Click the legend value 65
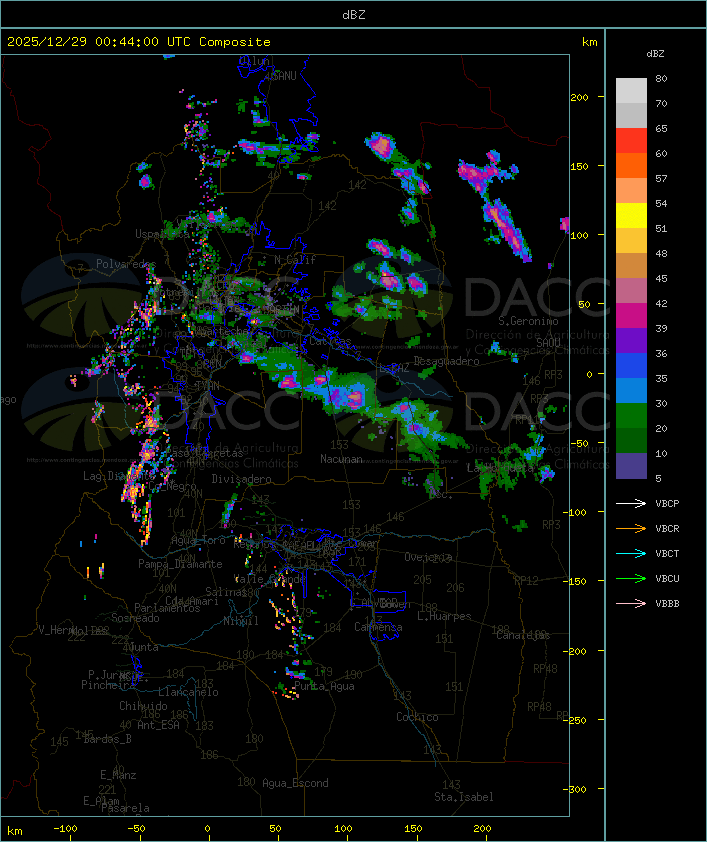 coord(661,128)
